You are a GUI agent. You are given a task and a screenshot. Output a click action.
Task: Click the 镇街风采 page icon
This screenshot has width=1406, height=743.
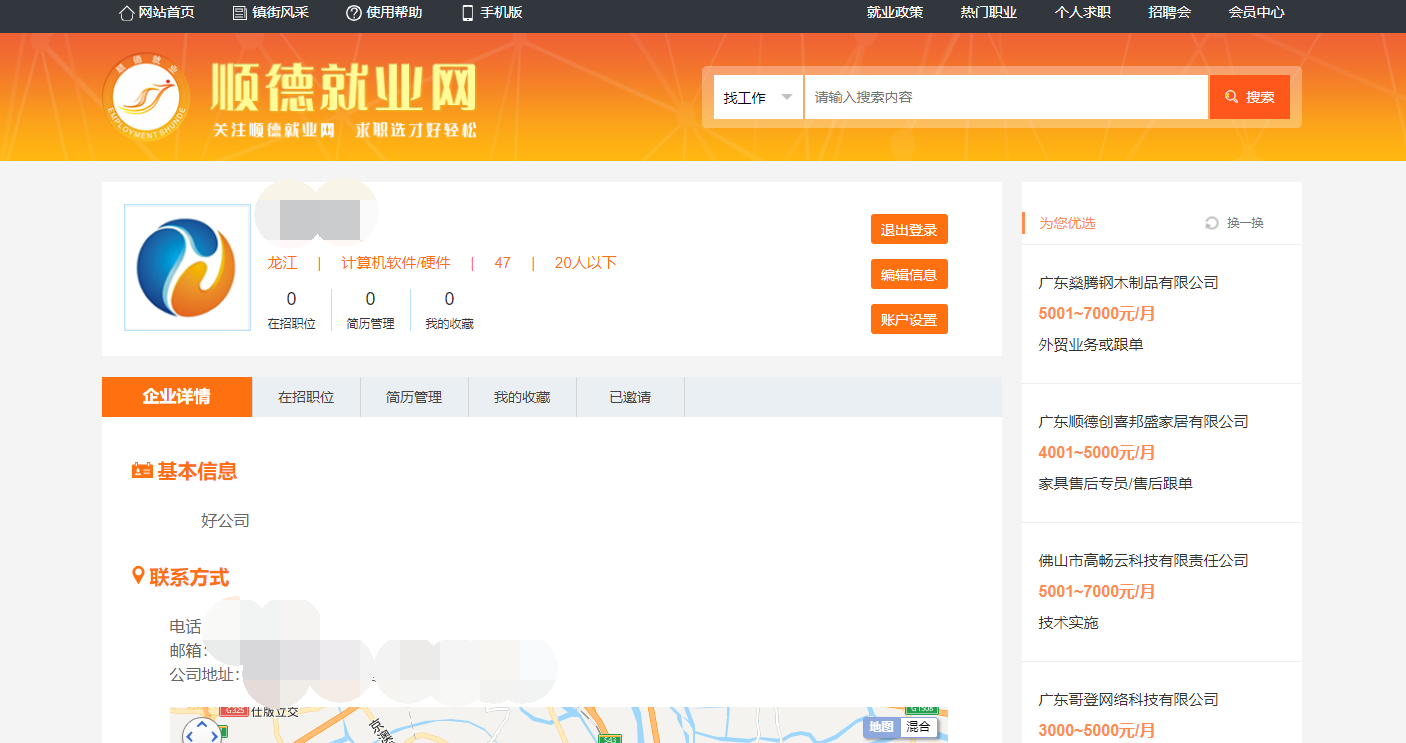pos(239,13)
